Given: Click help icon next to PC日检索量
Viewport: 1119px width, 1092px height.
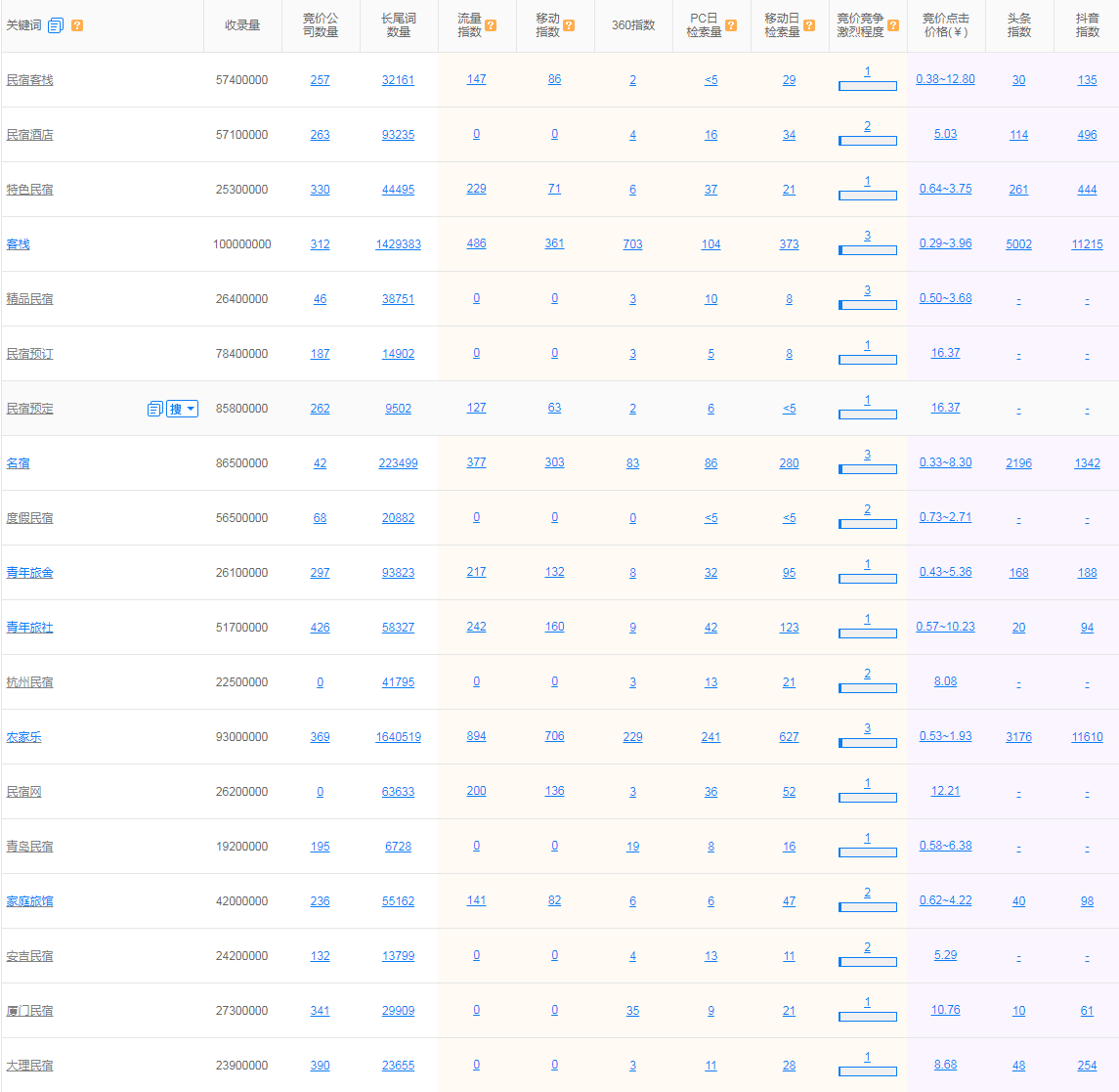Looking at the screenshot, I should pyautogui.click(x=731, y=25).
